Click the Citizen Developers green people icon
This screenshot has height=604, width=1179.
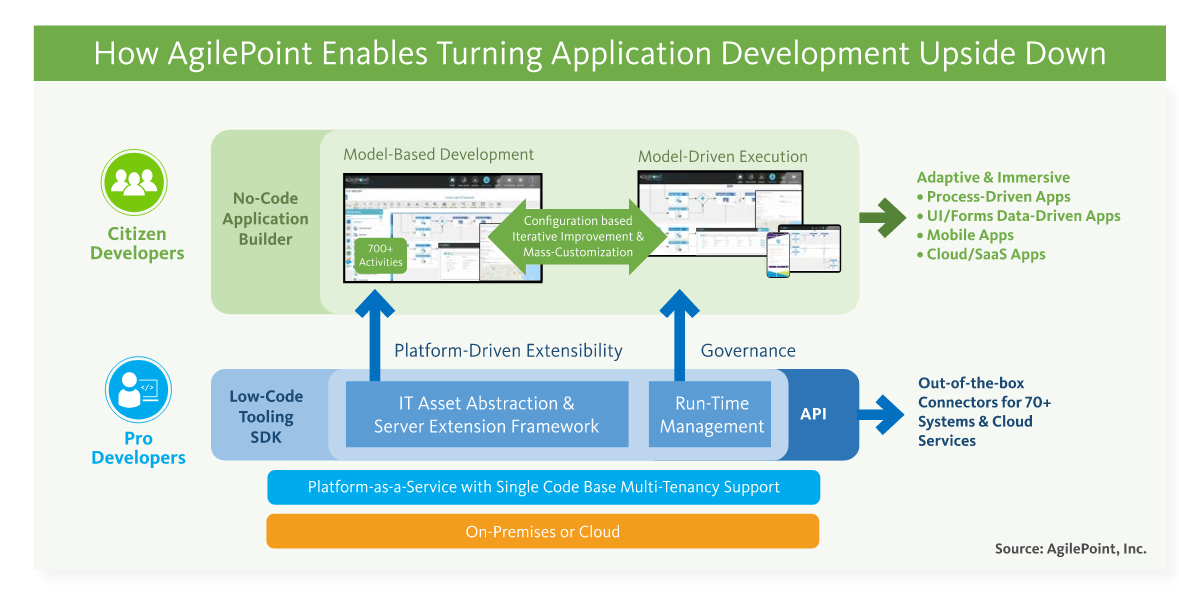(135, 182)
